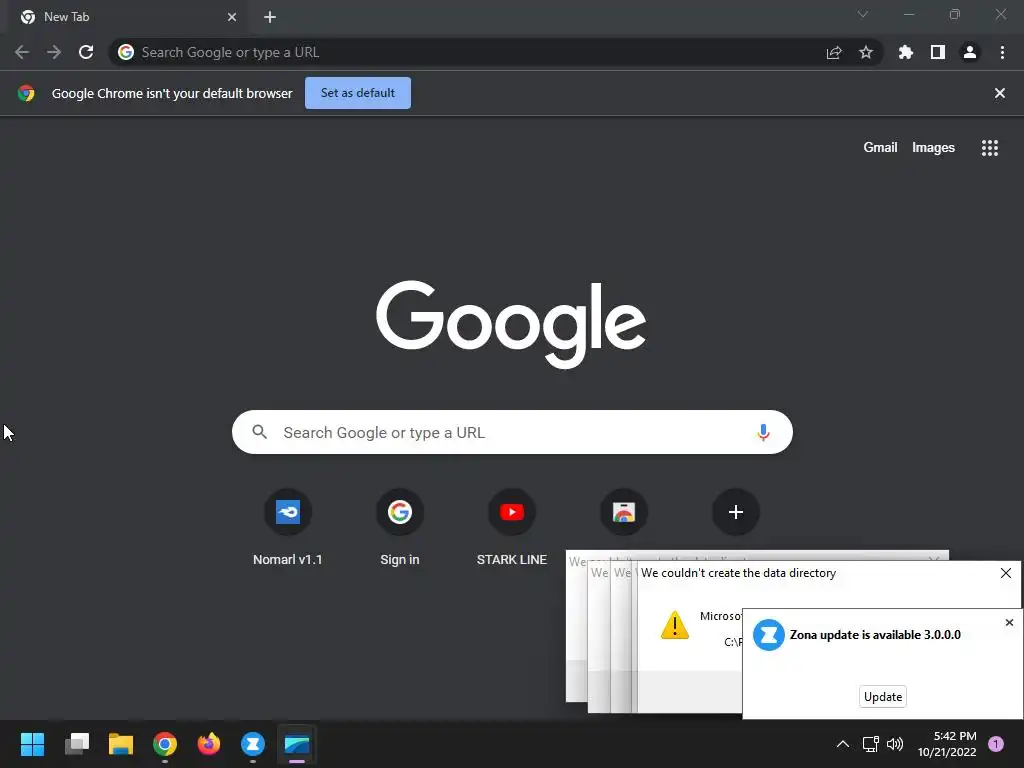Open the Gmail link
The width and height of the screenshot is (1024, 768).
tap(880, 148)
